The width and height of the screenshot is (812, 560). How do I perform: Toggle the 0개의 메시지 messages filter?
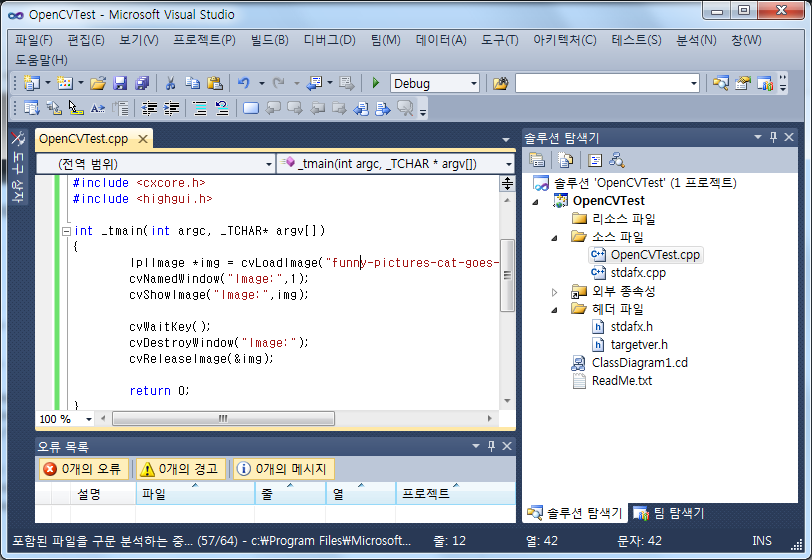point(281,468)
